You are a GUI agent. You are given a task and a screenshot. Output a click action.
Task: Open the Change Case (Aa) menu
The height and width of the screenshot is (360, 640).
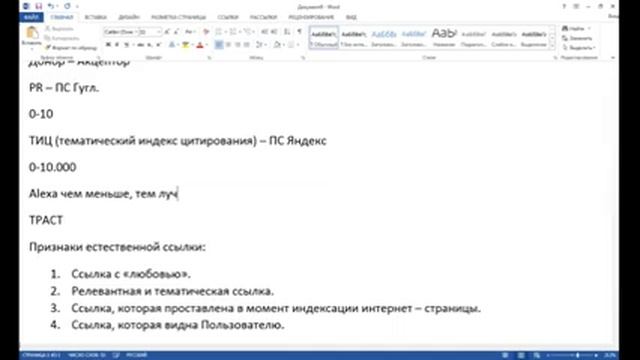(189, 32)
